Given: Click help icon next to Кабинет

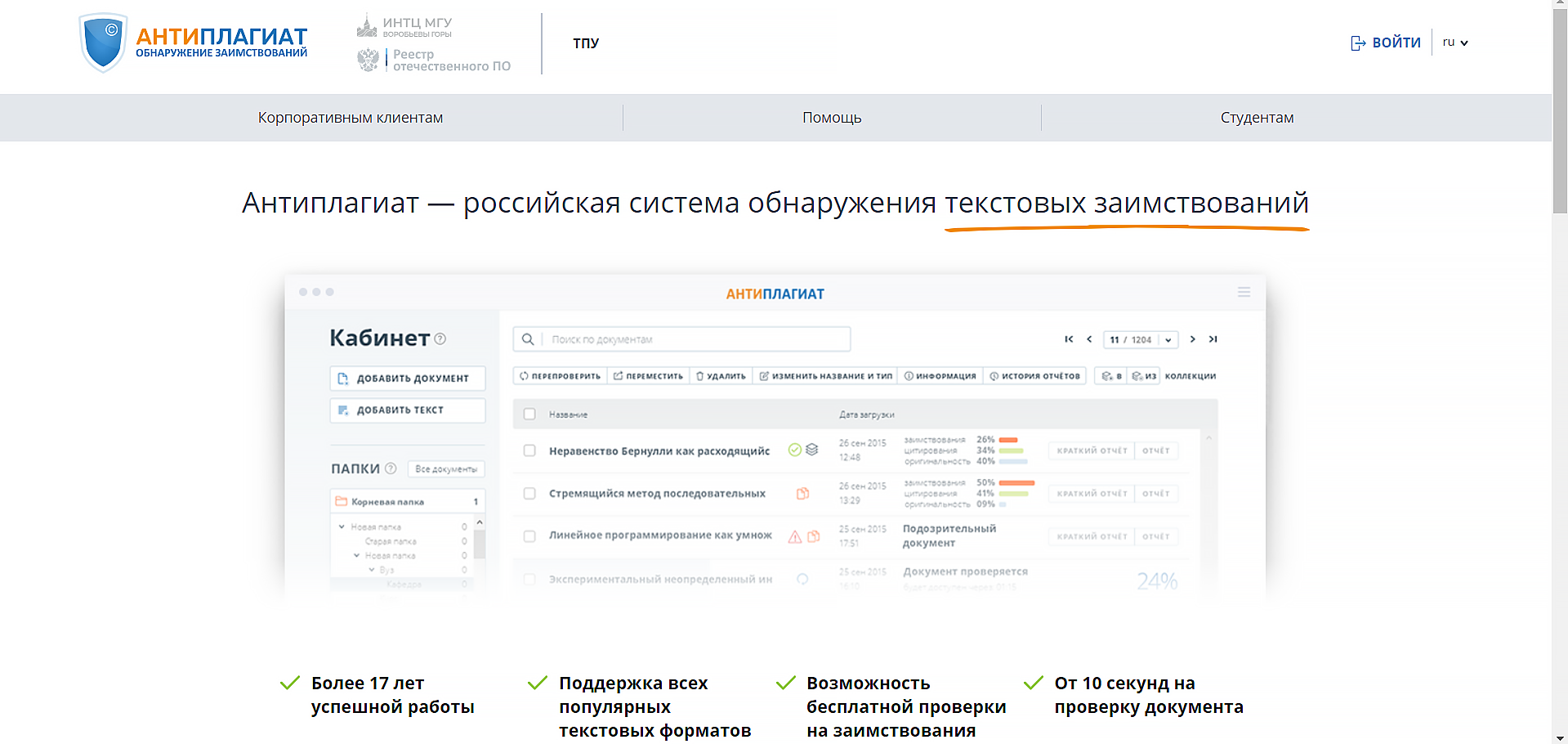Looking at the screenshot, I should click(440, 339).
